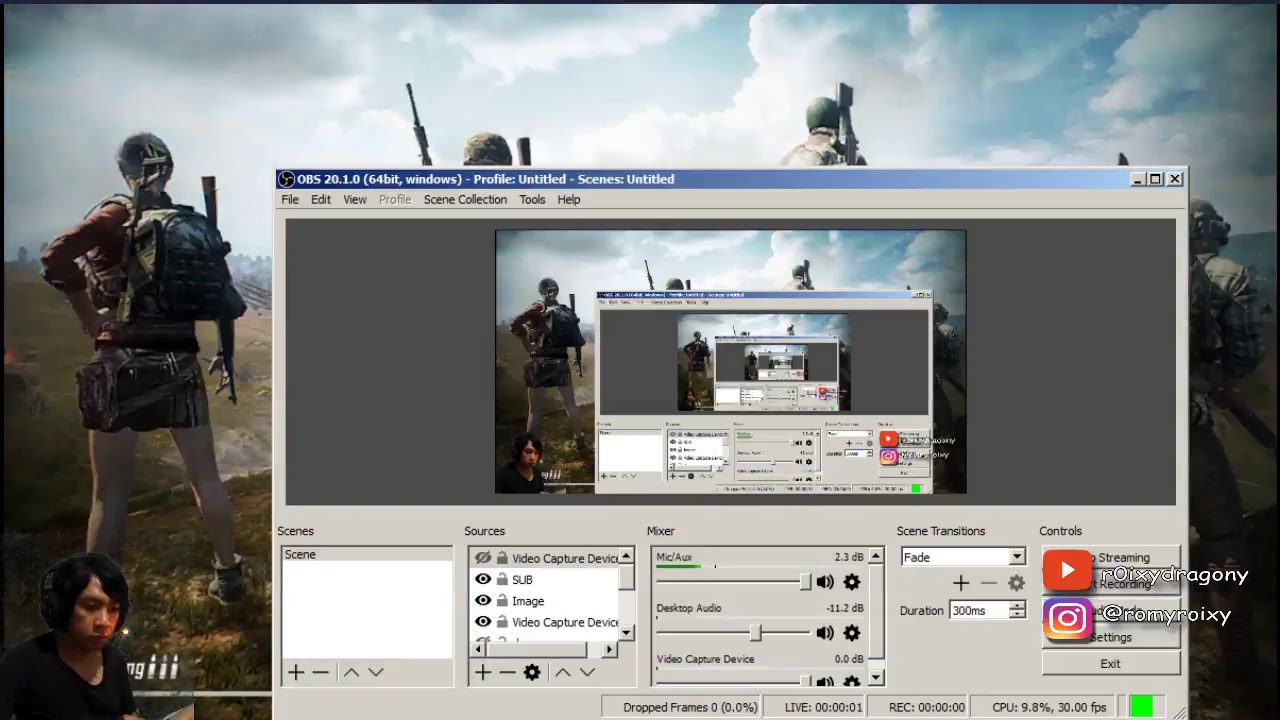Open the Scene Collection menu
Screen dimensions: 1280x720
465,199
